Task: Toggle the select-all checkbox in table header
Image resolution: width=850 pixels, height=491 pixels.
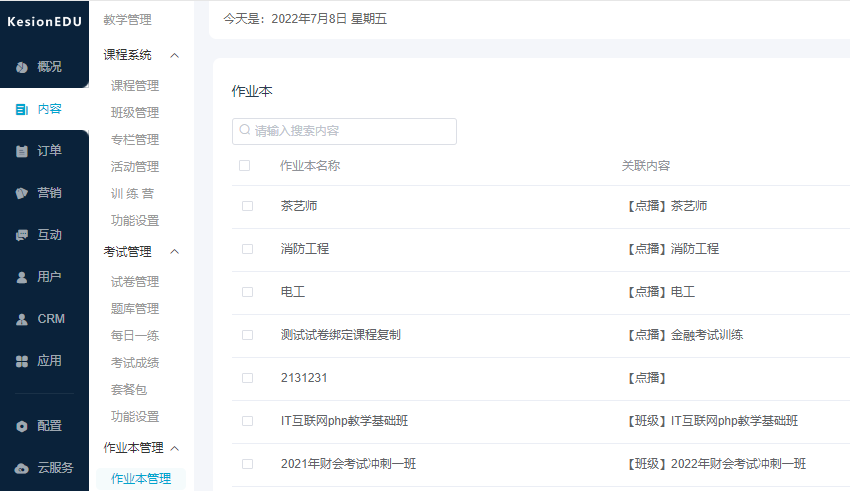Action: tap(245, 165)
